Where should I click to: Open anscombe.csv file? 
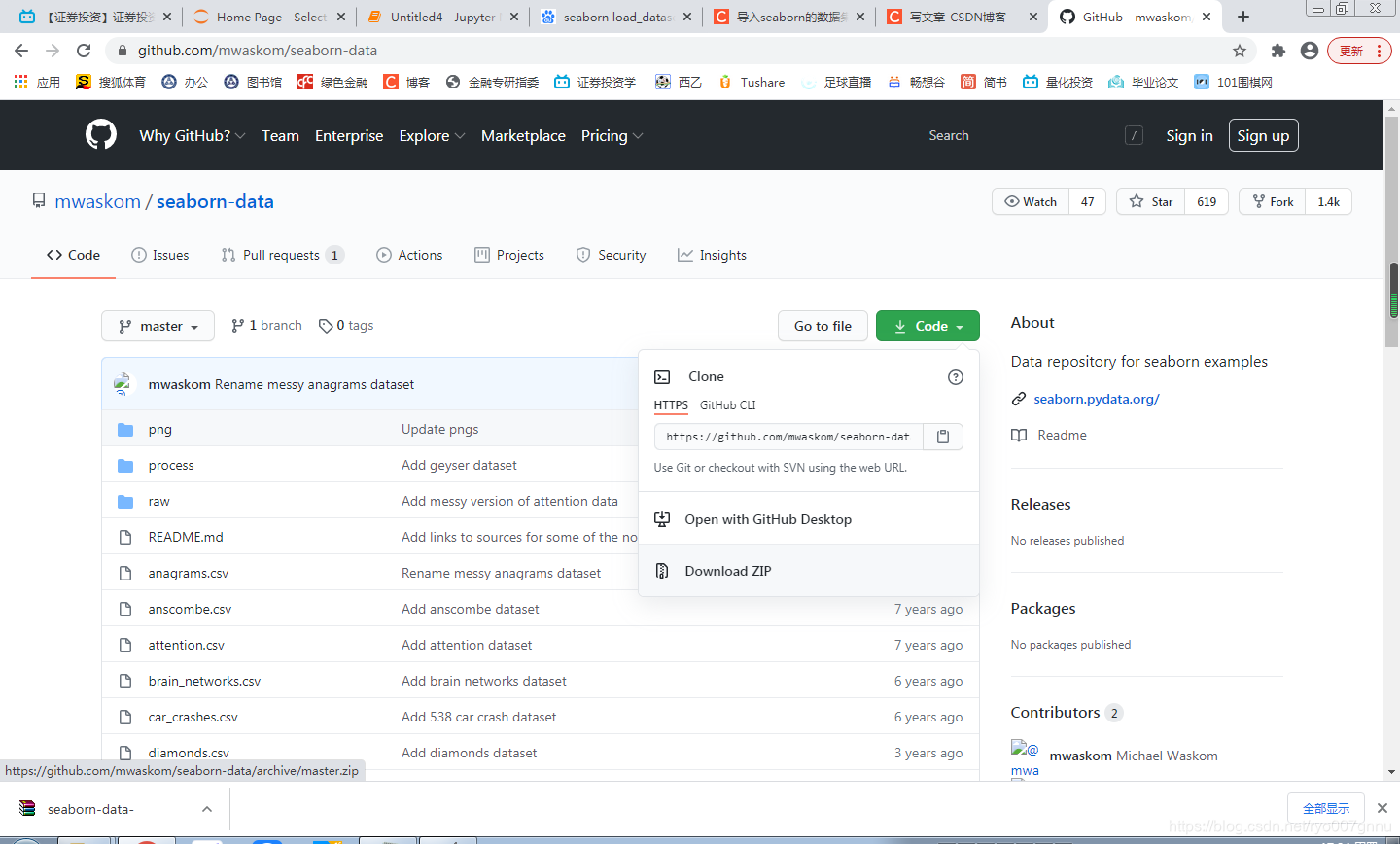pos(190,610)
